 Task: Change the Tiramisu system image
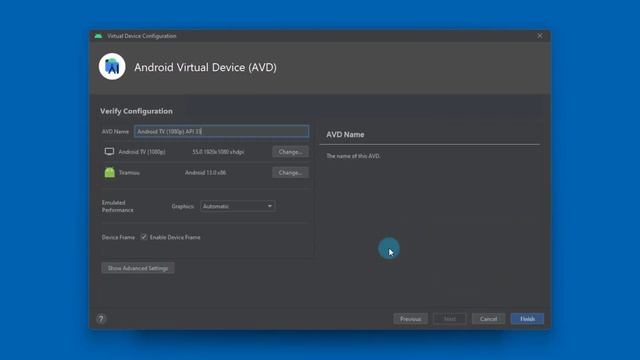290,173
